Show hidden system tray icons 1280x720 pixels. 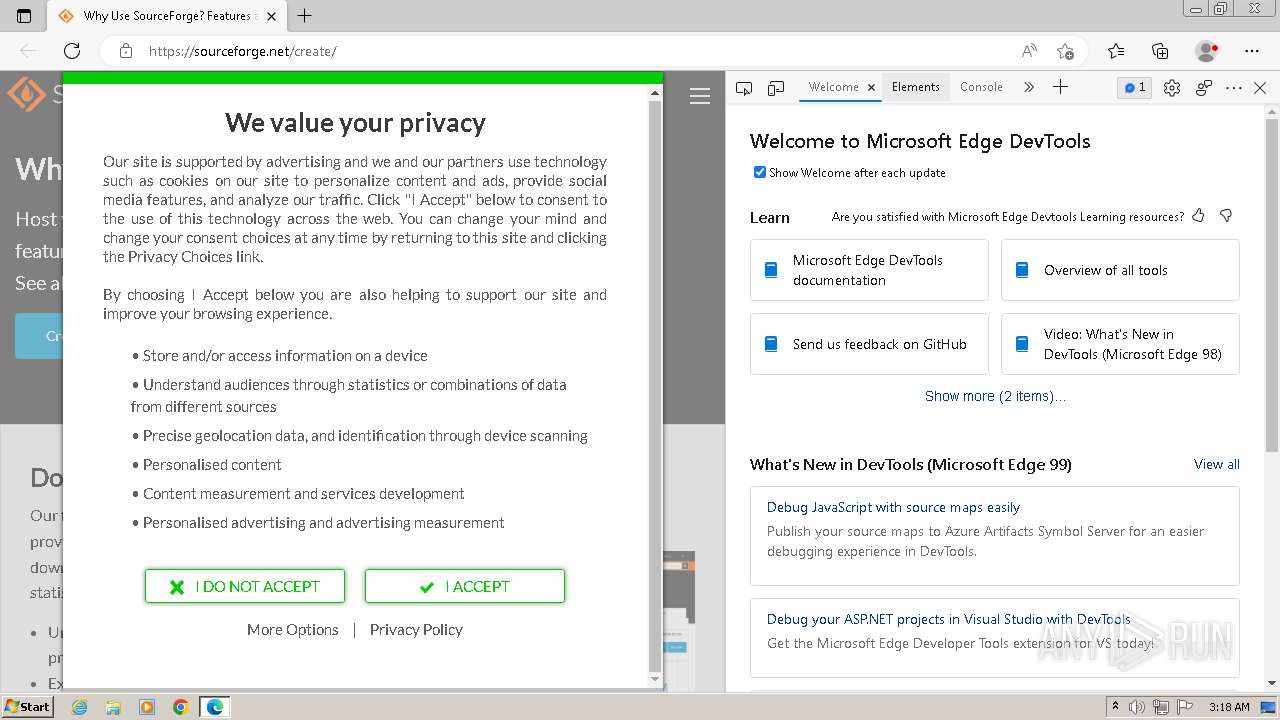(1115, 706)
